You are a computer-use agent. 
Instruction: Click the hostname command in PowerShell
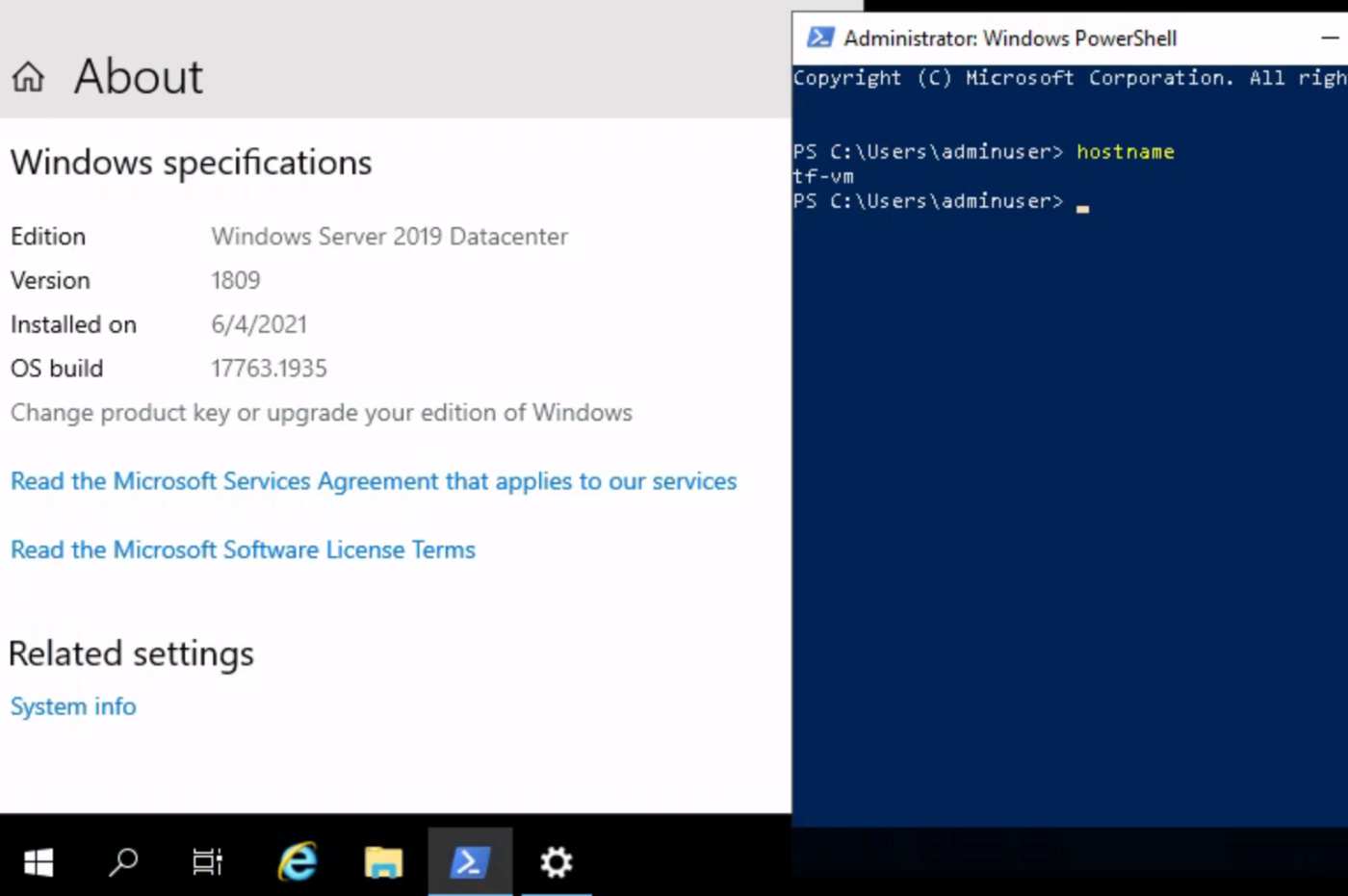1126,152
